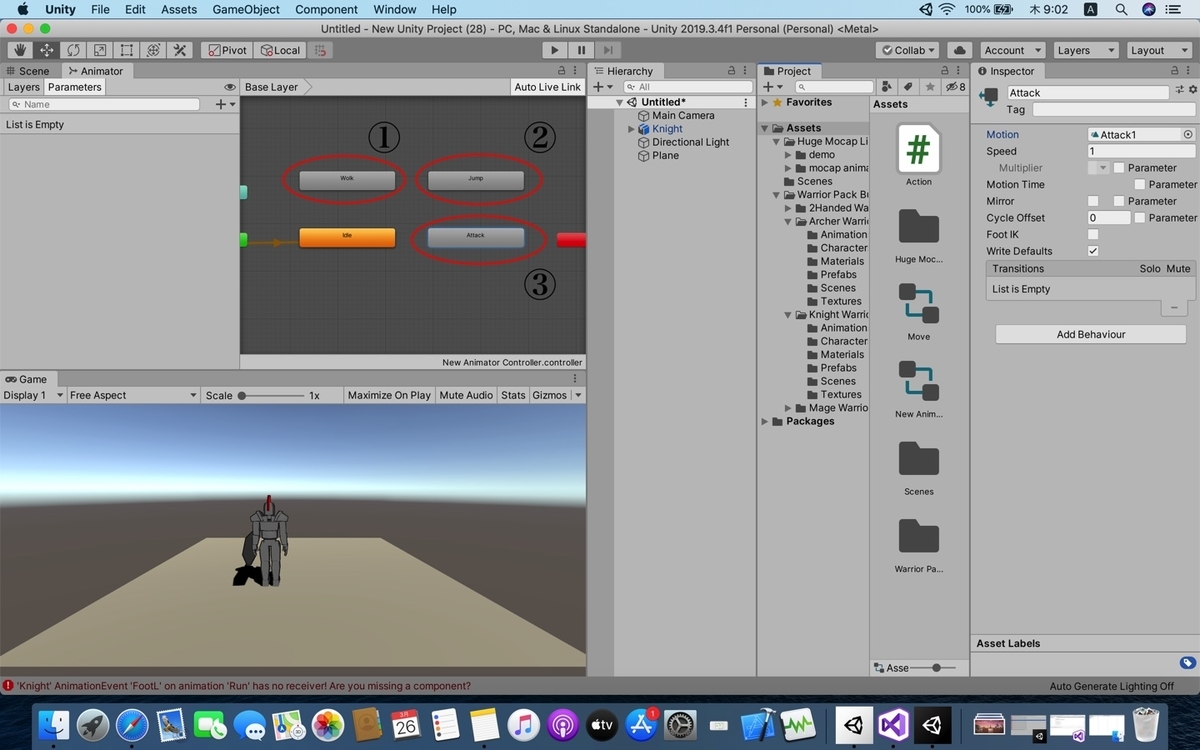Toggle hidden packages visibility icon
1200x750 pixels.
coord(955,87)
